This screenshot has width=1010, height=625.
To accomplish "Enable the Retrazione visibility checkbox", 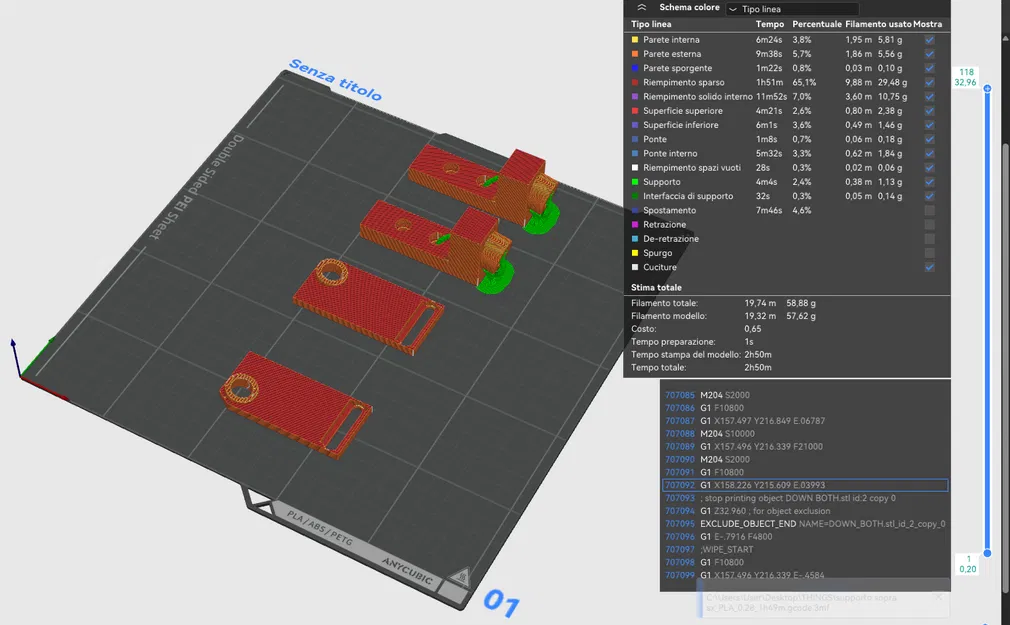I will [x=928, y=224].
